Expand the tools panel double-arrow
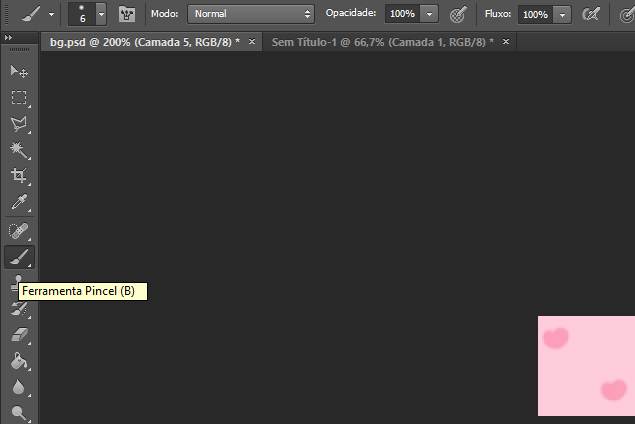This screenshot has width=635, height=424. click(x=8, y=38)
